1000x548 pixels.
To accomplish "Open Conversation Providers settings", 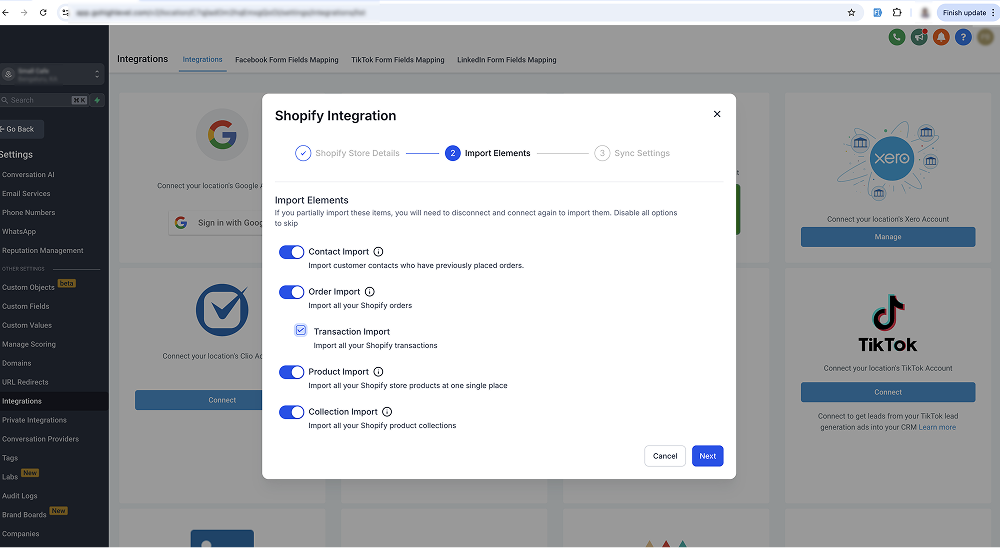I will point(40,440).
